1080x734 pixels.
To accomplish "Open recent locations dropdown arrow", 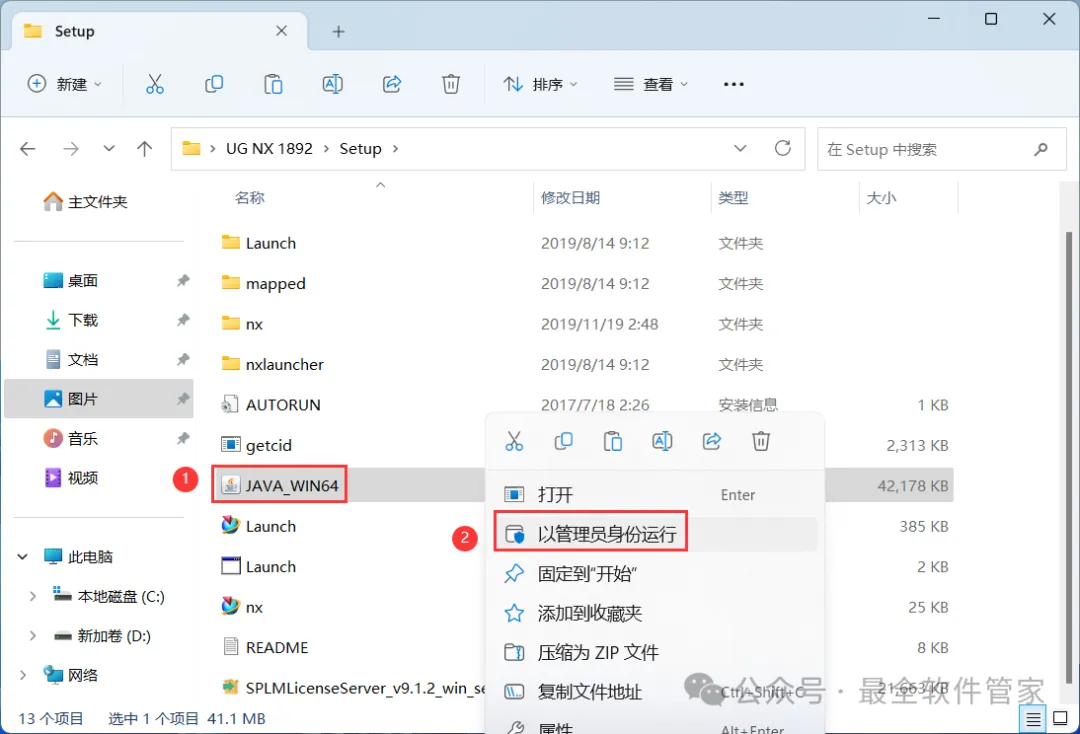I will [x=108, y=149].
